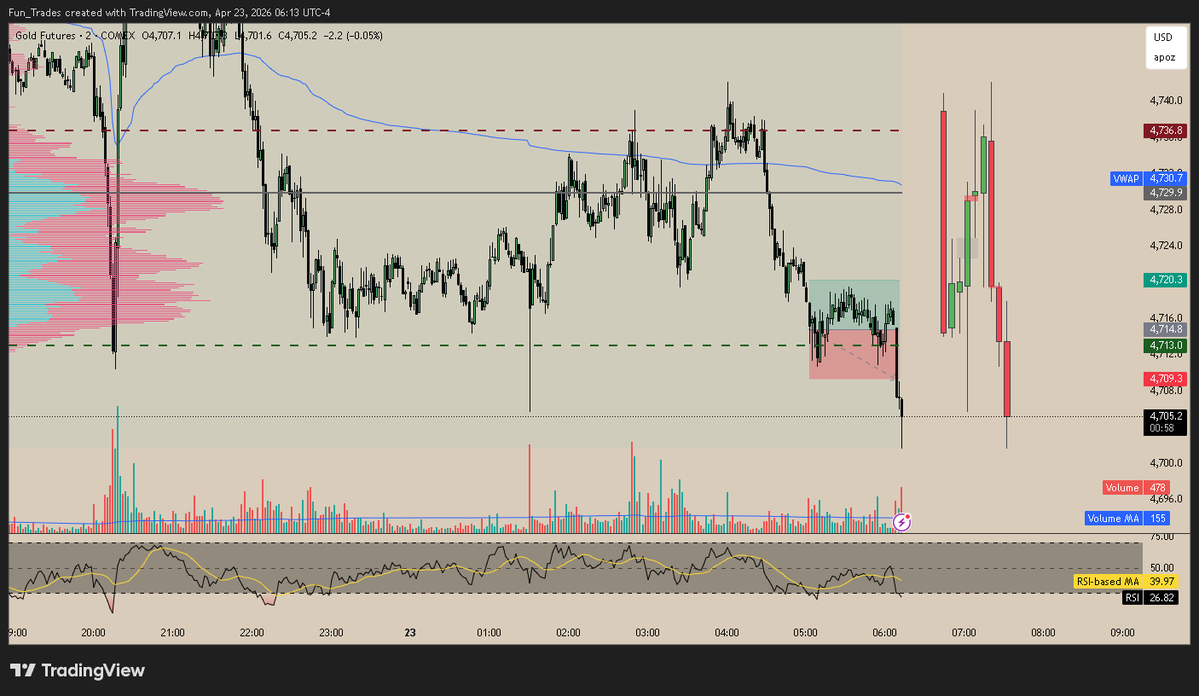Click the purple lightning emoji on the chart

pyautogui.click(x=901, y=522)
